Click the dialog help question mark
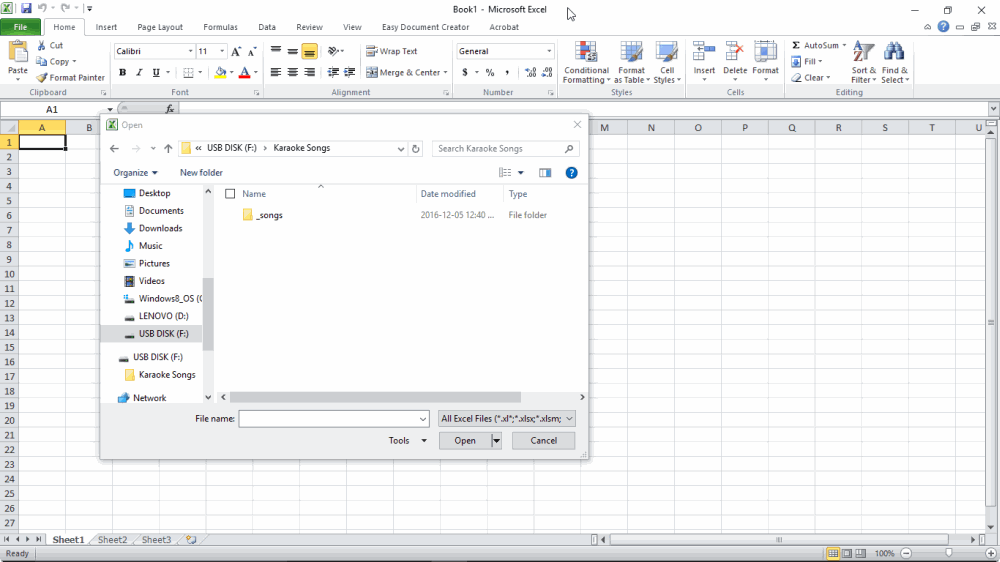 [x=571, y=173]
